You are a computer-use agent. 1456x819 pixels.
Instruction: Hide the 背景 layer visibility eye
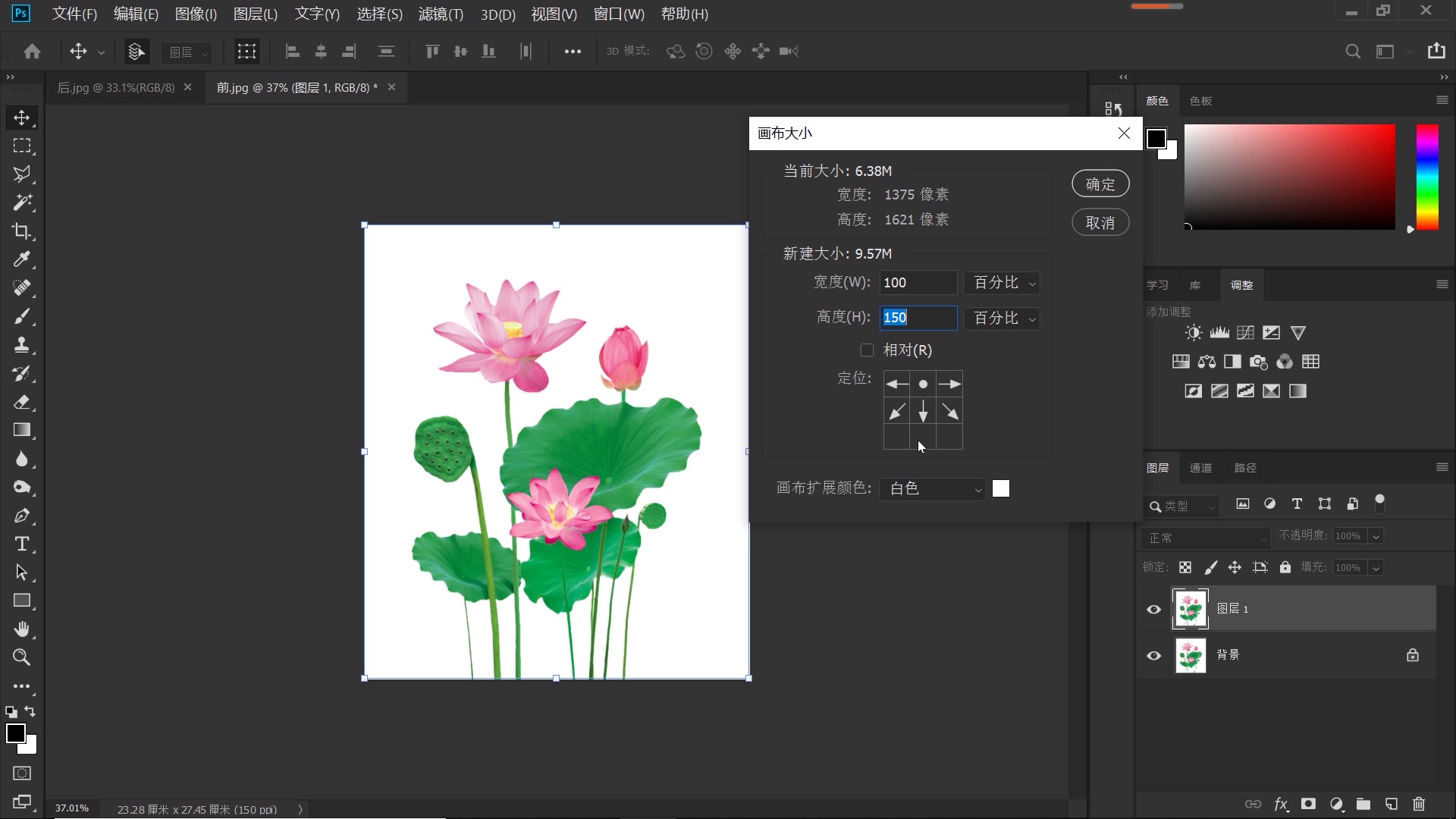click(1153, 655)
